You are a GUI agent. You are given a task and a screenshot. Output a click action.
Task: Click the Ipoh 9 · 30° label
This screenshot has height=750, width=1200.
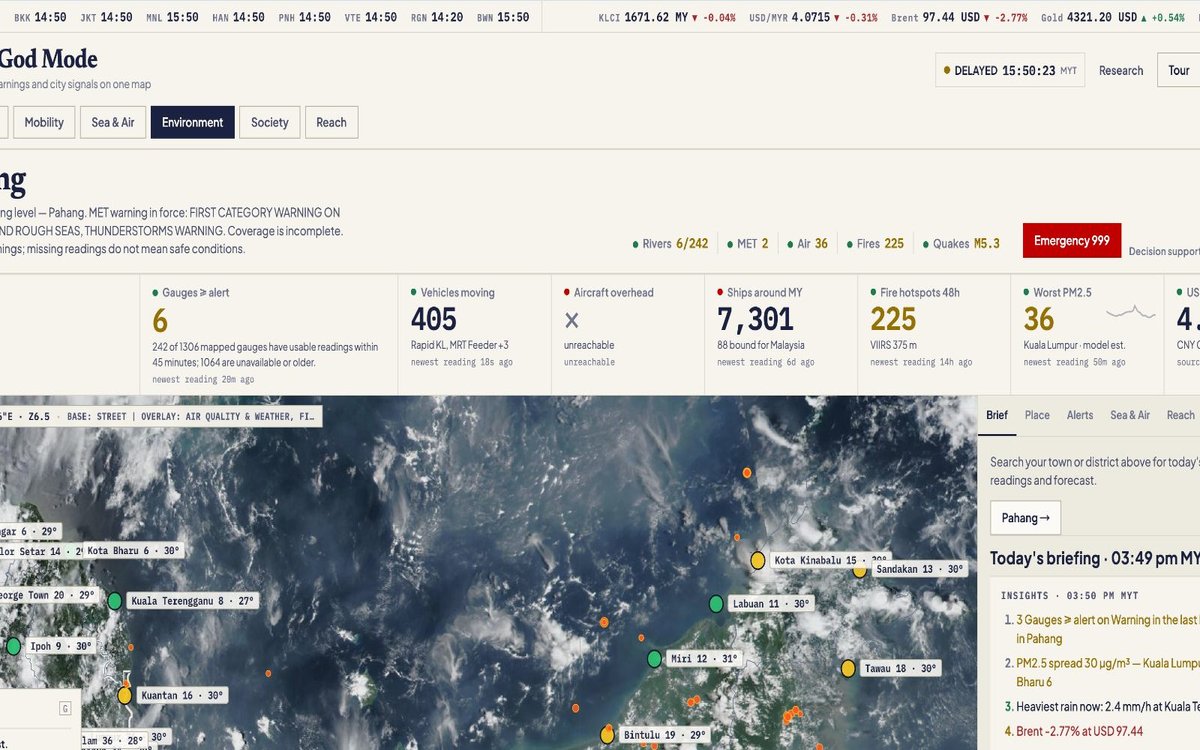coord(61,646)
